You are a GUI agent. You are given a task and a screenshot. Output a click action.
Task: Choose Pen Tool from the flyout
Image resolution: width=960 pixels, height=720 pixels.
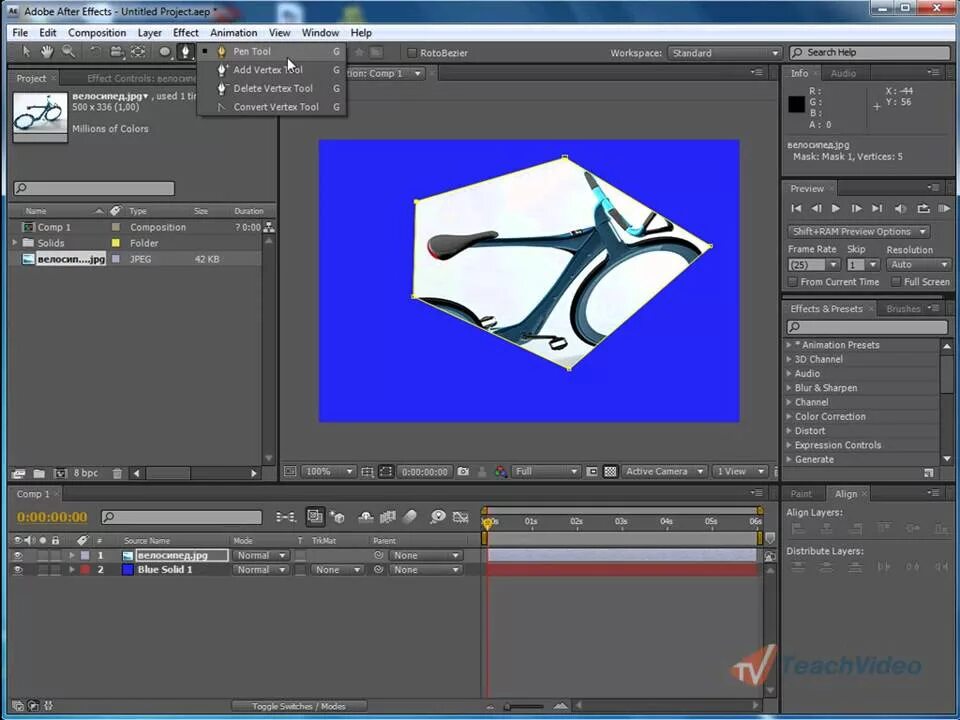point(252,51)
